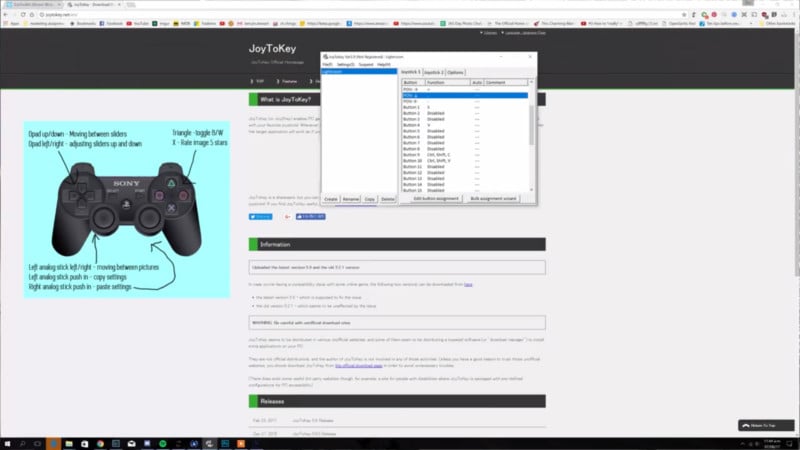
Task: Open the TOP navigation item on website
Action: click(x=258, y=81)
